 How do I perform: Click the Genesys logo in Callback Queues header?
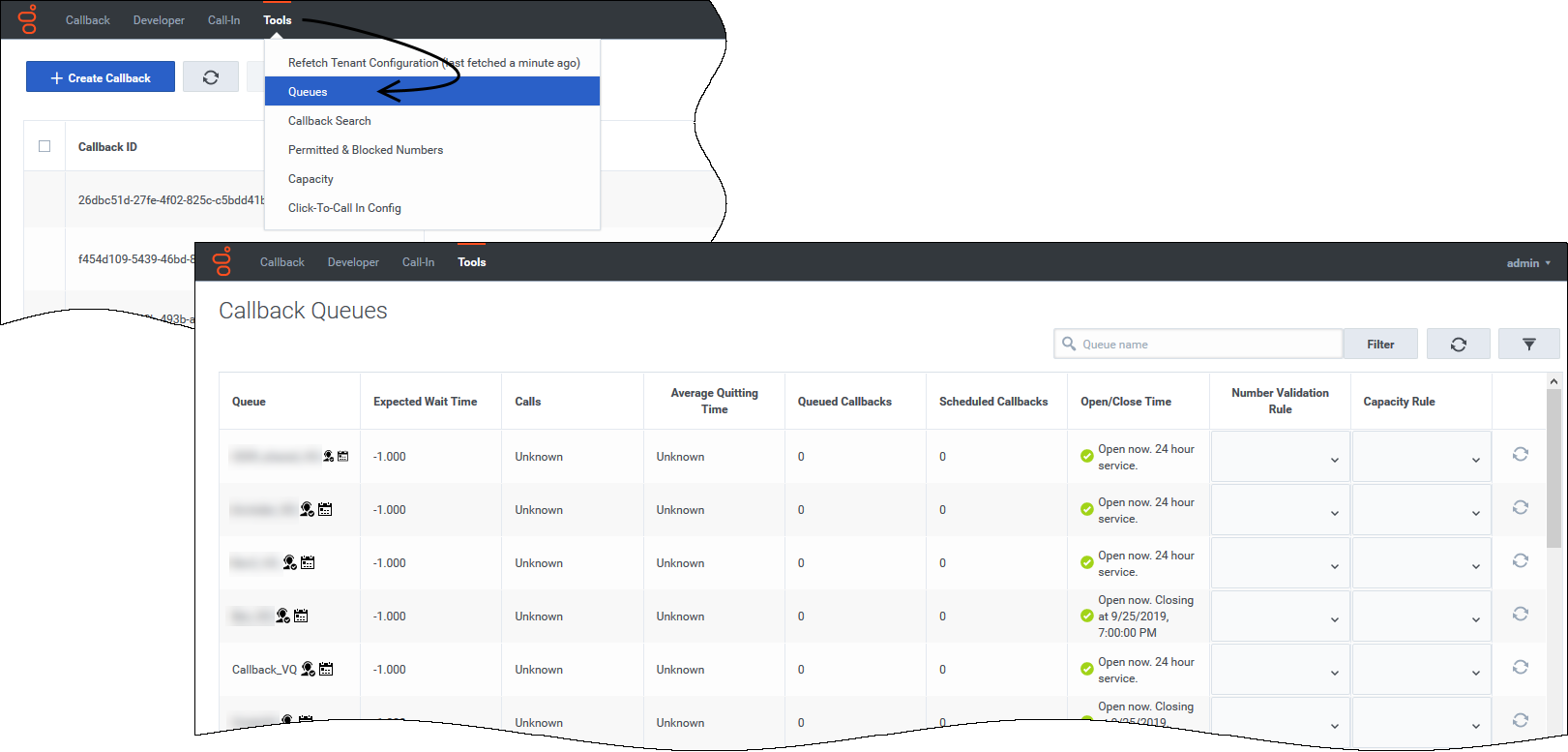(x=222, y=261)
